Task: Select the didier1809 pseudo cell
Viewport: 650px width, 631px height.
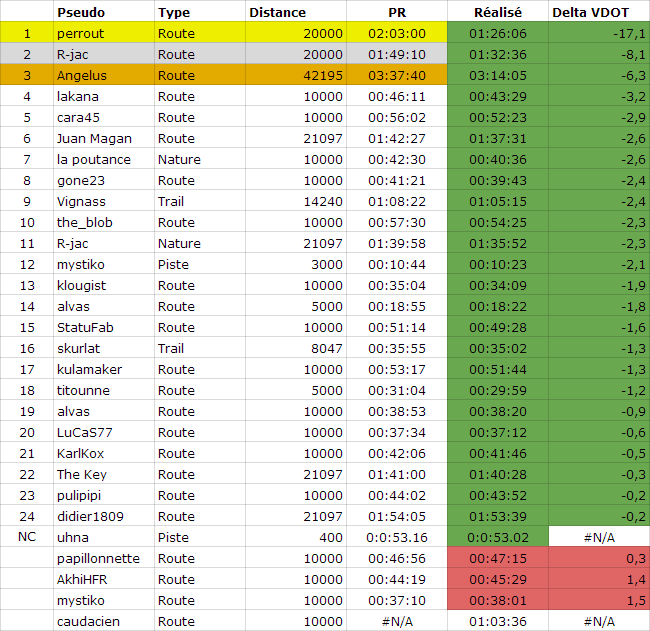Action: click(104, 516)
